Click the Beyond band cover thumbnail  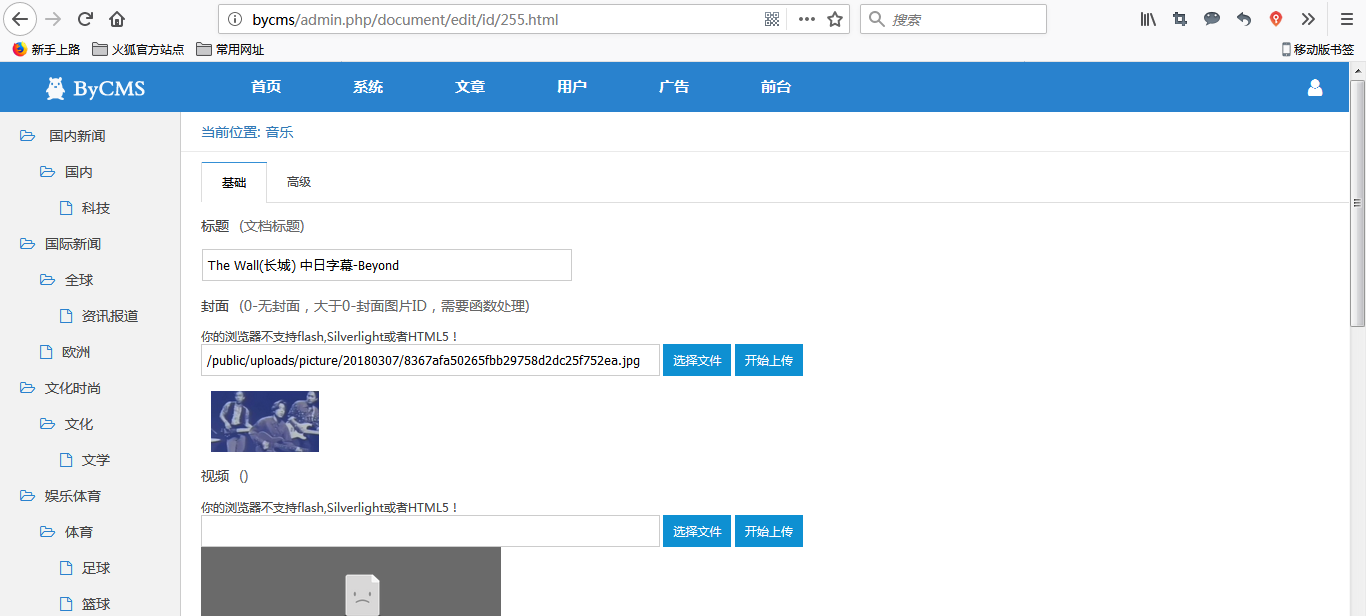(265, 421)
